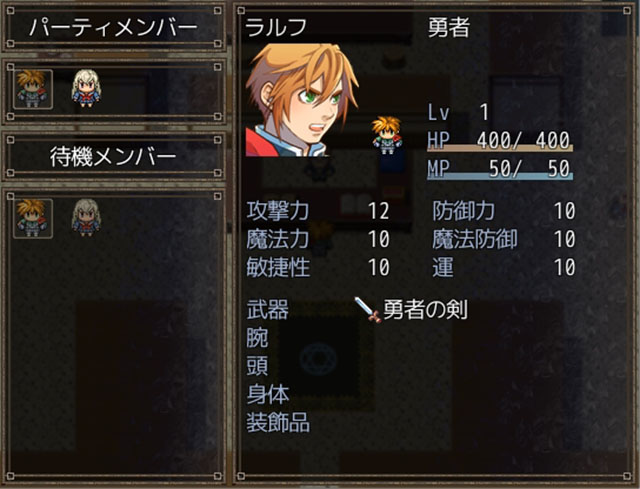This screenshot has height=489, width=640.
Task: Click the small hero sprite beside portrait
Action: pyautogui.click(x=387, y=136)
